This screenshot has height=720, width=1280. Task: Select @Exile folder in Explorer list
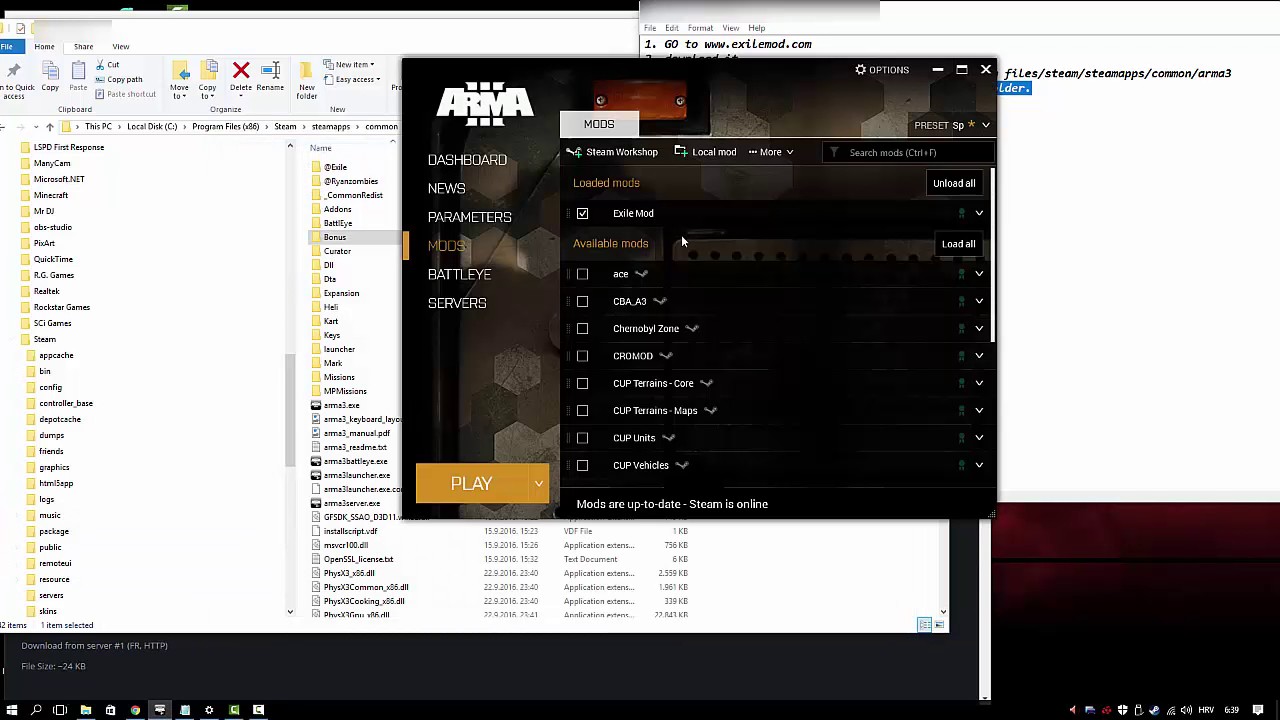tap(336, 167)
